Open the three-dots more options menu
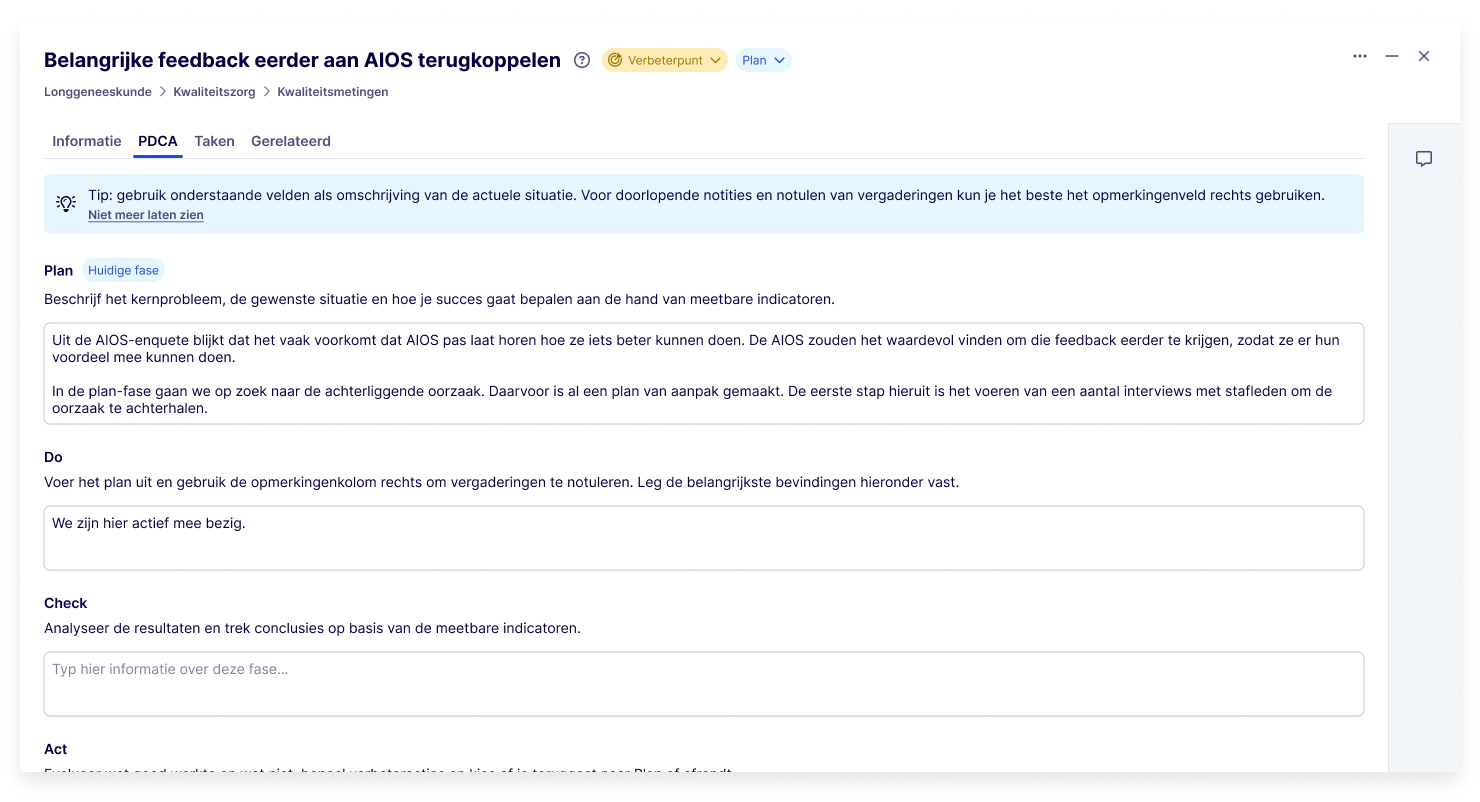Image resolution: width=1480 pixels, height=802 pixels. click(x=1360, y=56)
